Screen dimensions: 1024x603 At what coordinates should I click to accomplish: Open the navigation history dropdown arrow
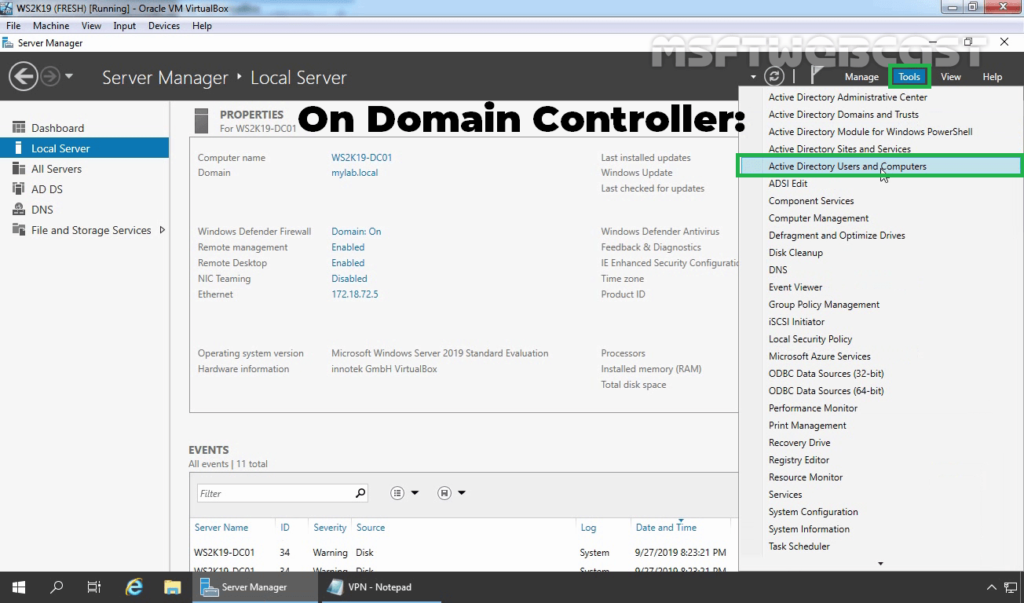point(69,76)
